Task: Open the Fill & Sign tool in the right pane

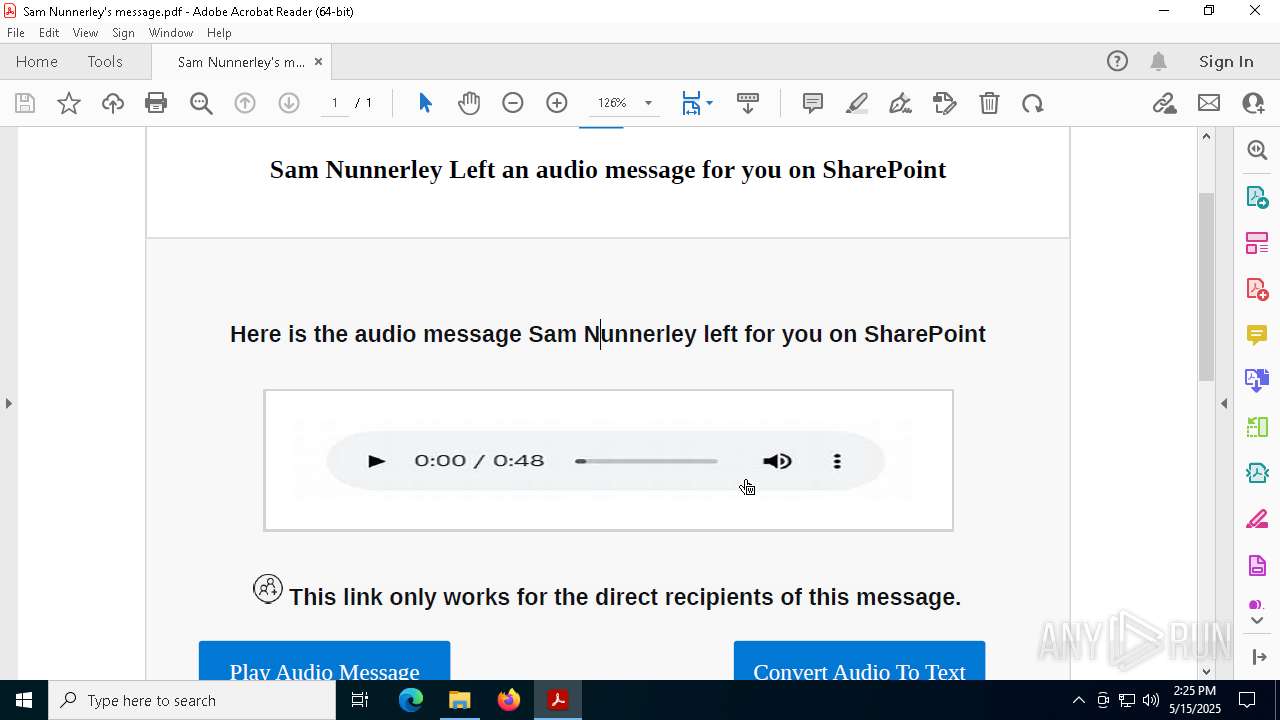Action: point(1257,520)
